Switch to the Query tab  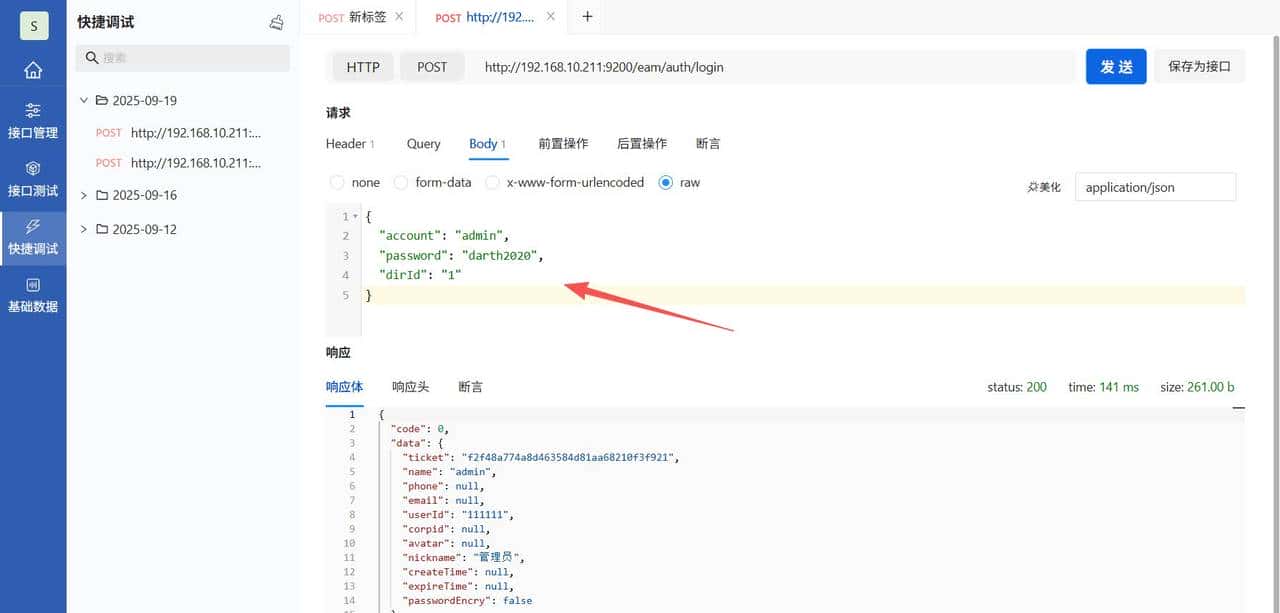pyautogui.click(x=423, y=144)
